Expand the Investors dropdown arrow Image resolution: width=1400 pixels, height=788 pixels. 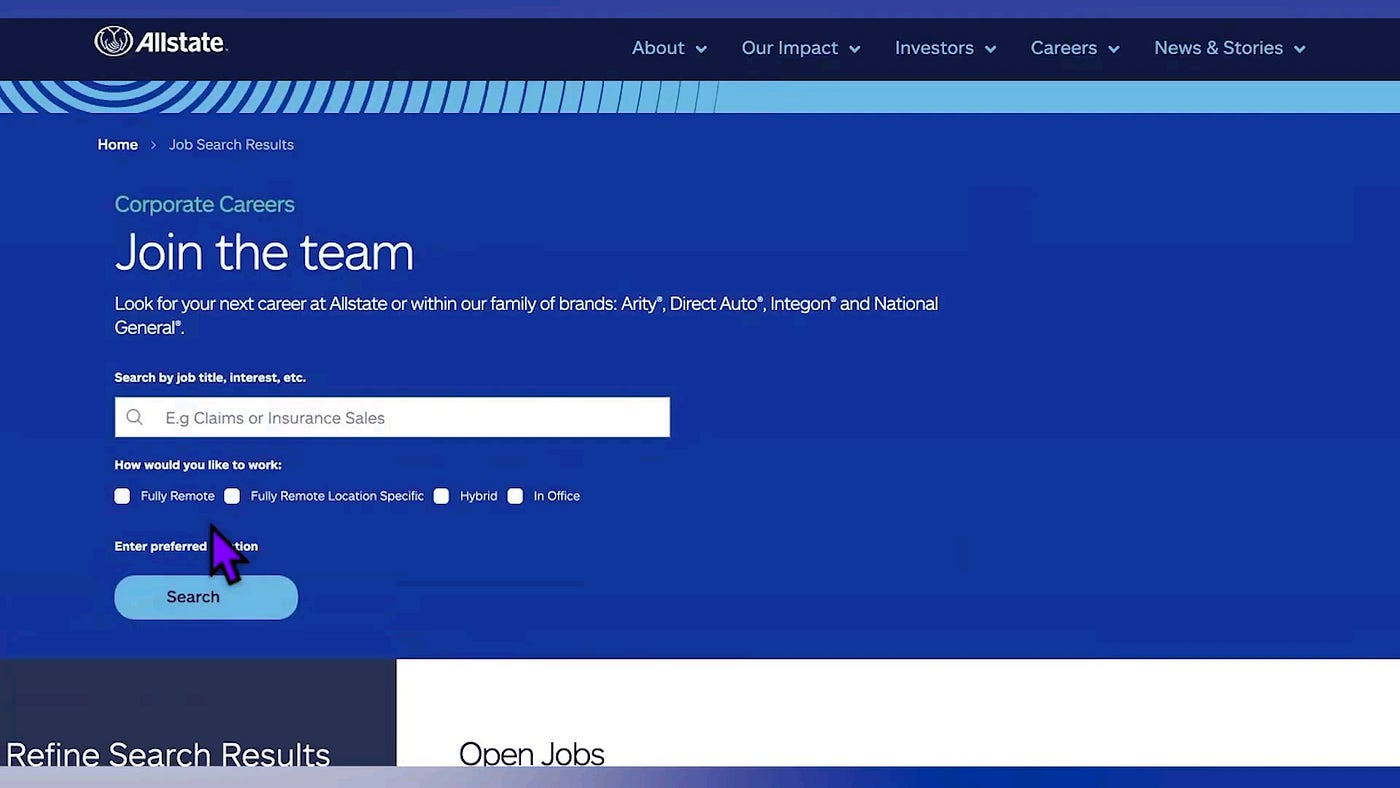click(x=990, y=49)
